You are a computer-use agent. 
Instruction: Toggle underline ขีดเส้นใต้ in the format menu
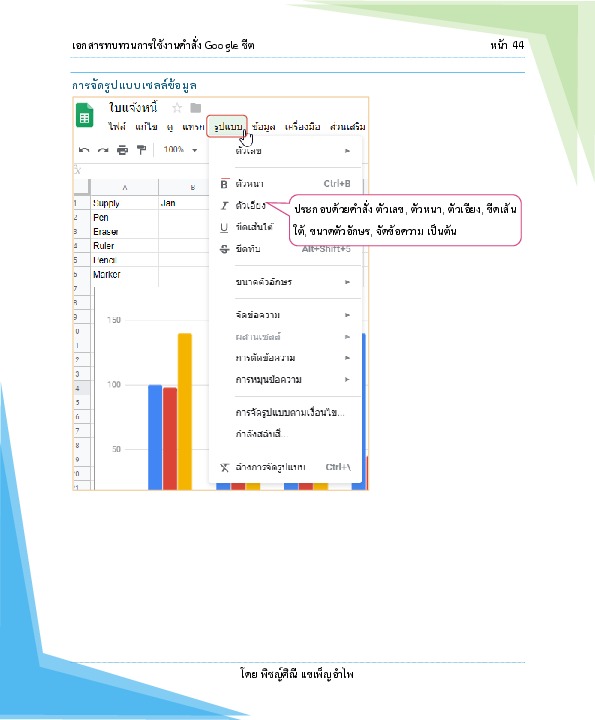click(250, 227)
